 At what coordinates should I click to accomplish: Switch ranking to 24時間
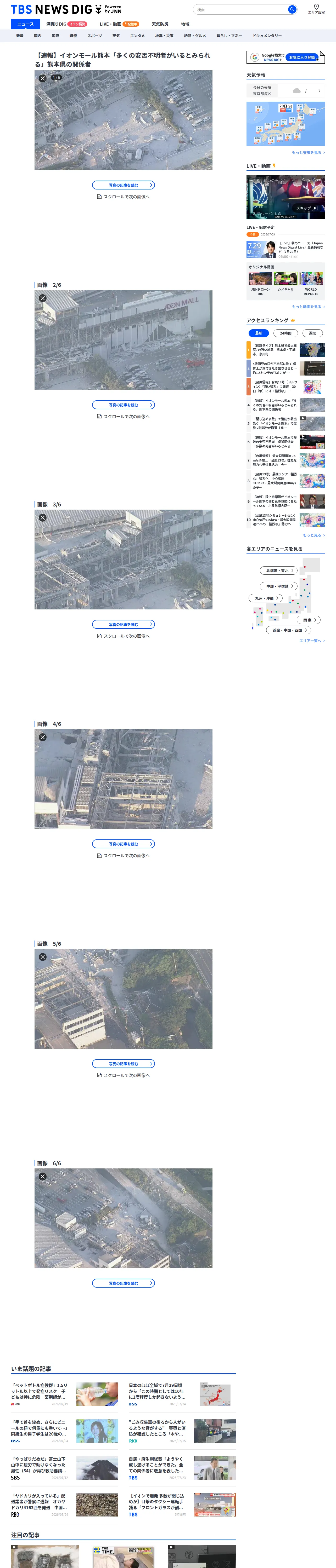point(285,333)
